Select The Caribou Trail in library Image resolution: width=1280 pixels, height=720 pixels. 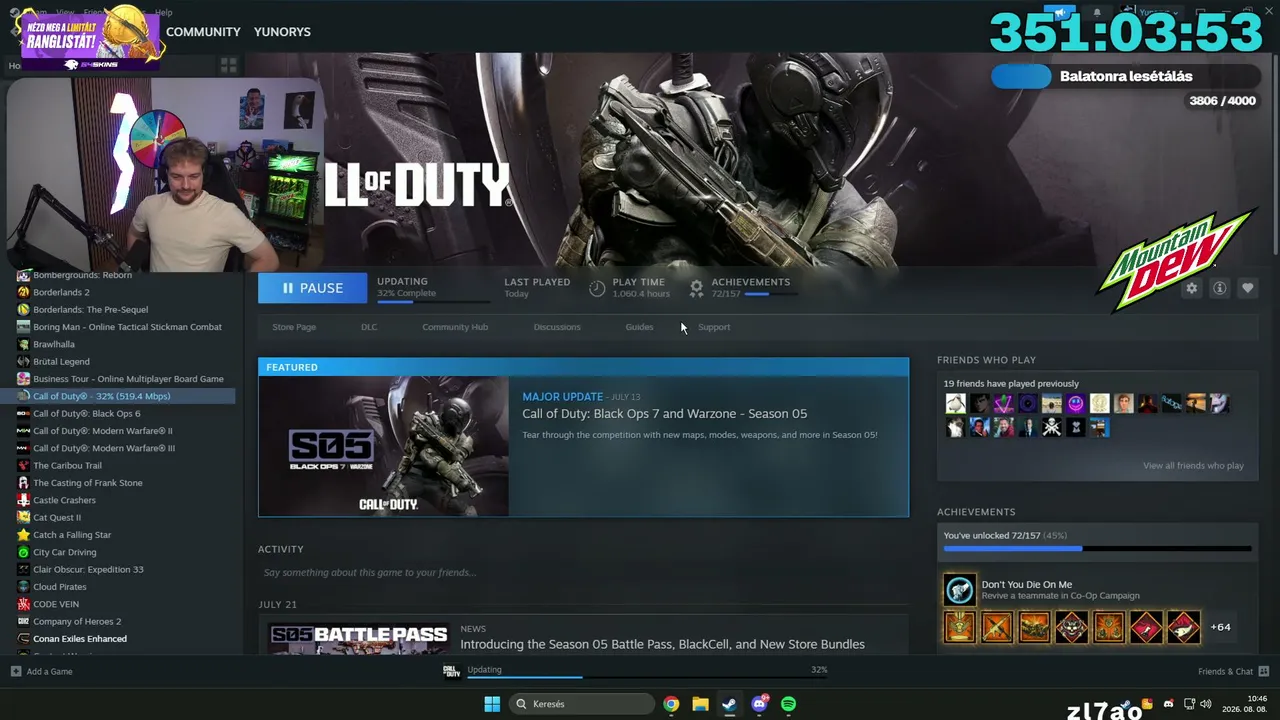[67, 466]
